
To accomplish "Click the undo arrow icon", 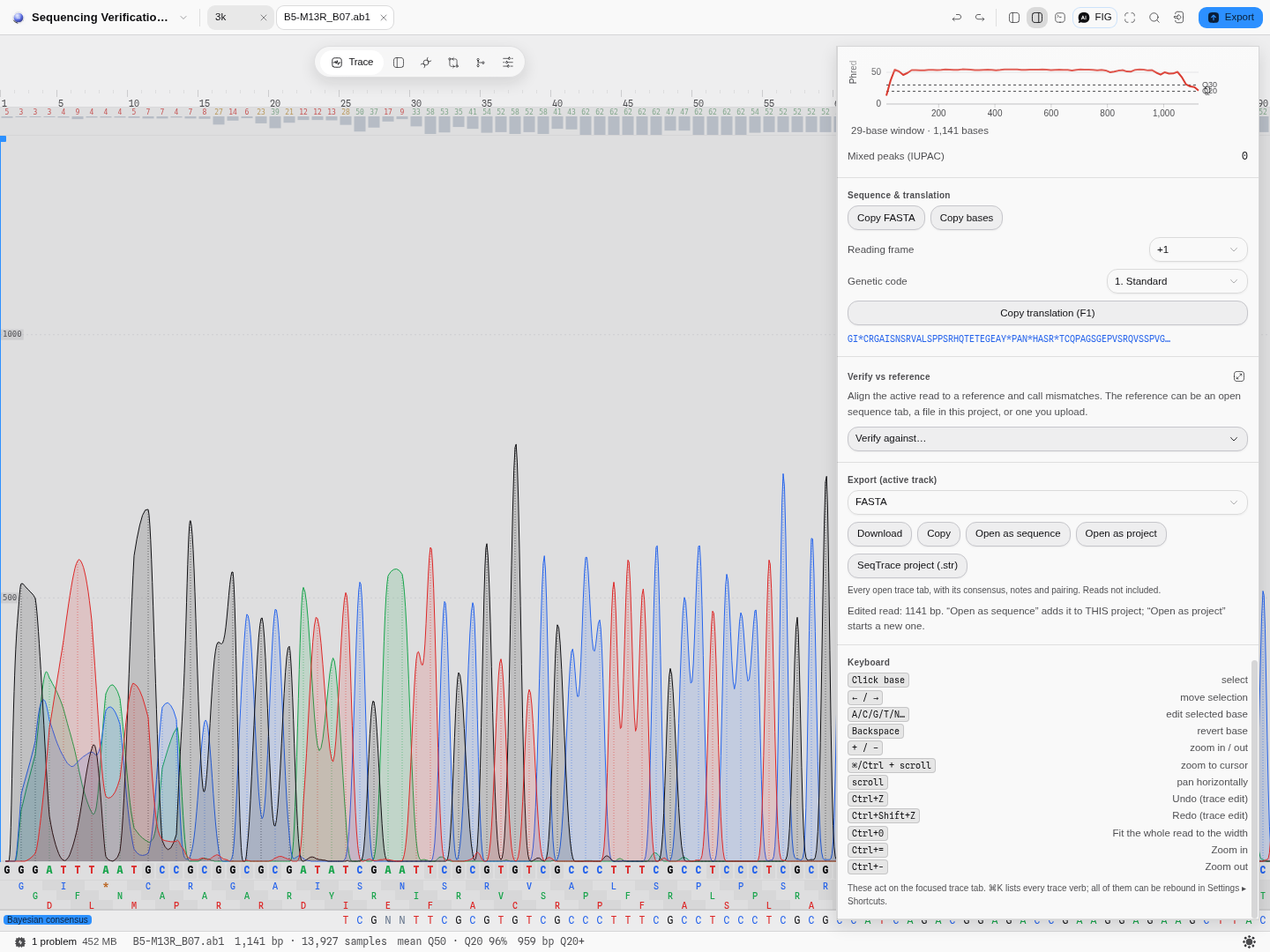I will (x=957, y=18).
